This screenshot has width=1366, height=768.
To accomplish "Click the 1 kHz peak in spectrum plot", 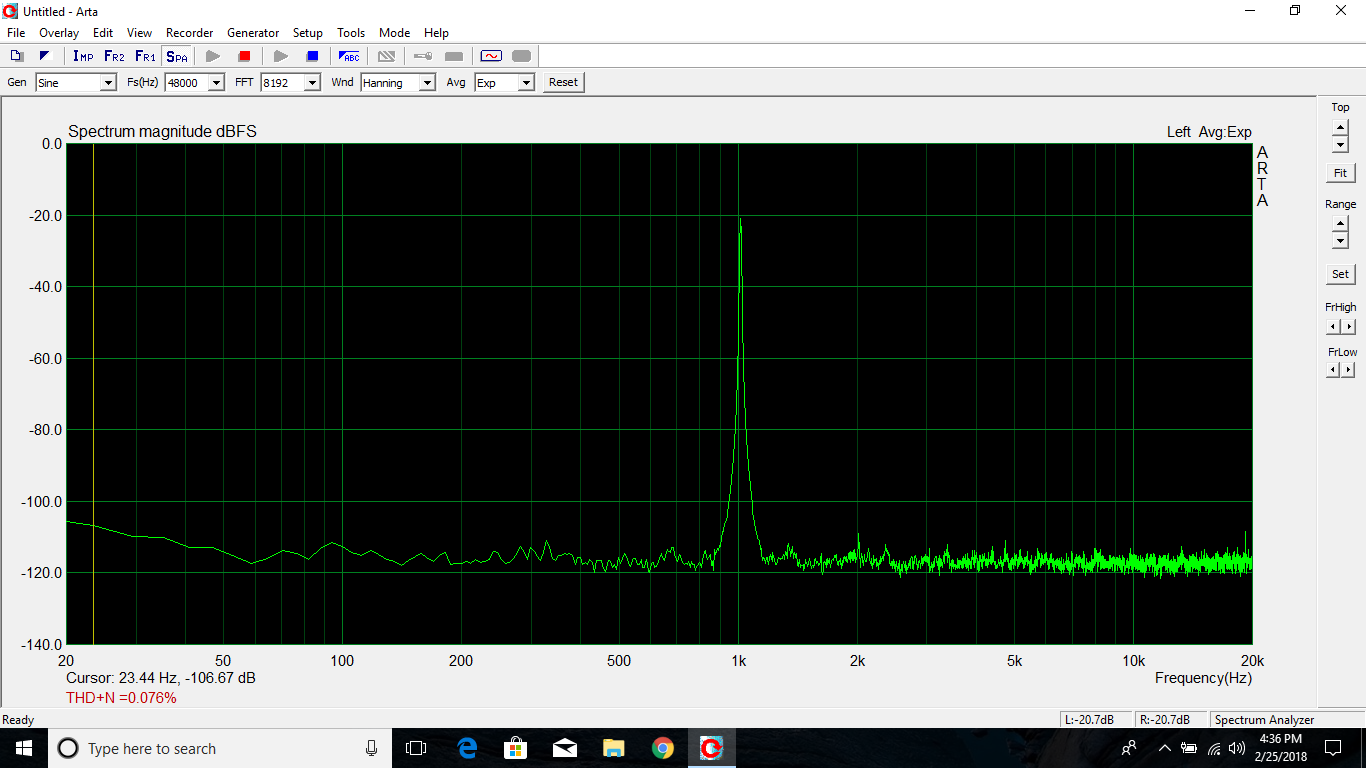I will [x=740, y=219].
